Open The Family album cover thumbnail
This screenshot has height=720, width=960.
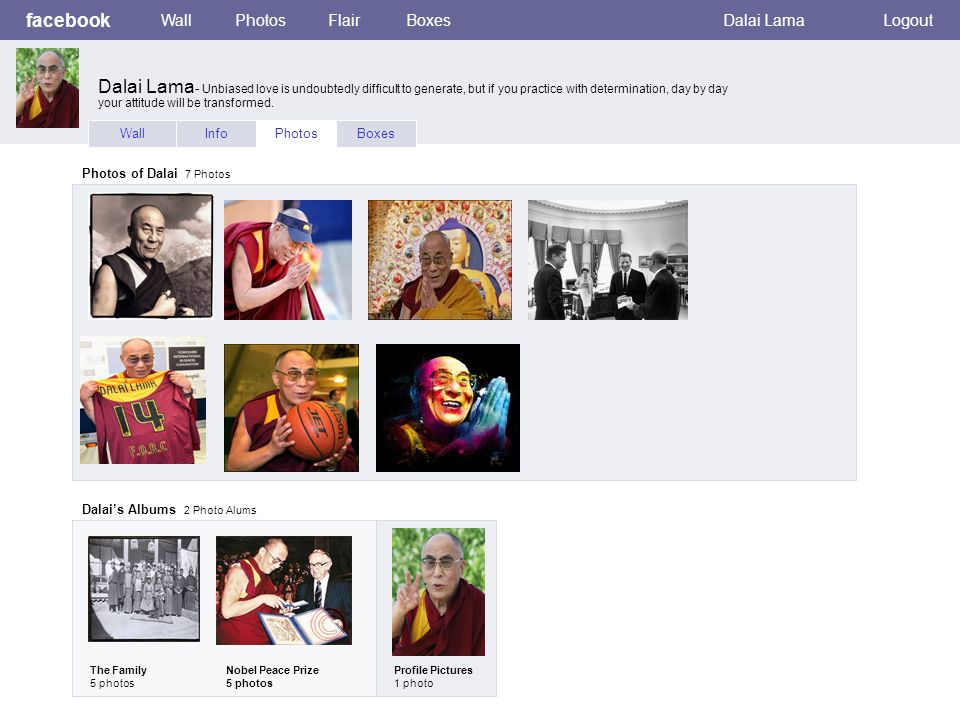coord(144,589)
